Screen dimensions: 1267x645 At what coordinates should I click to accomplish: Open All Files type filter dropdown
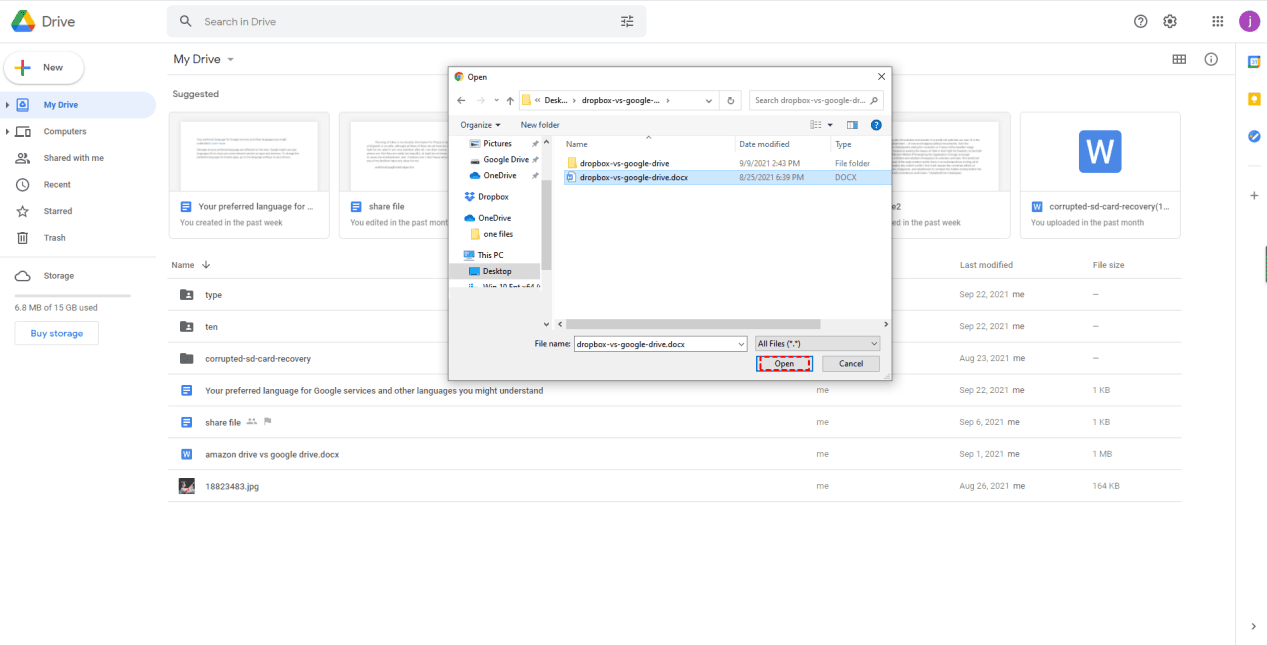coord(818,343)
